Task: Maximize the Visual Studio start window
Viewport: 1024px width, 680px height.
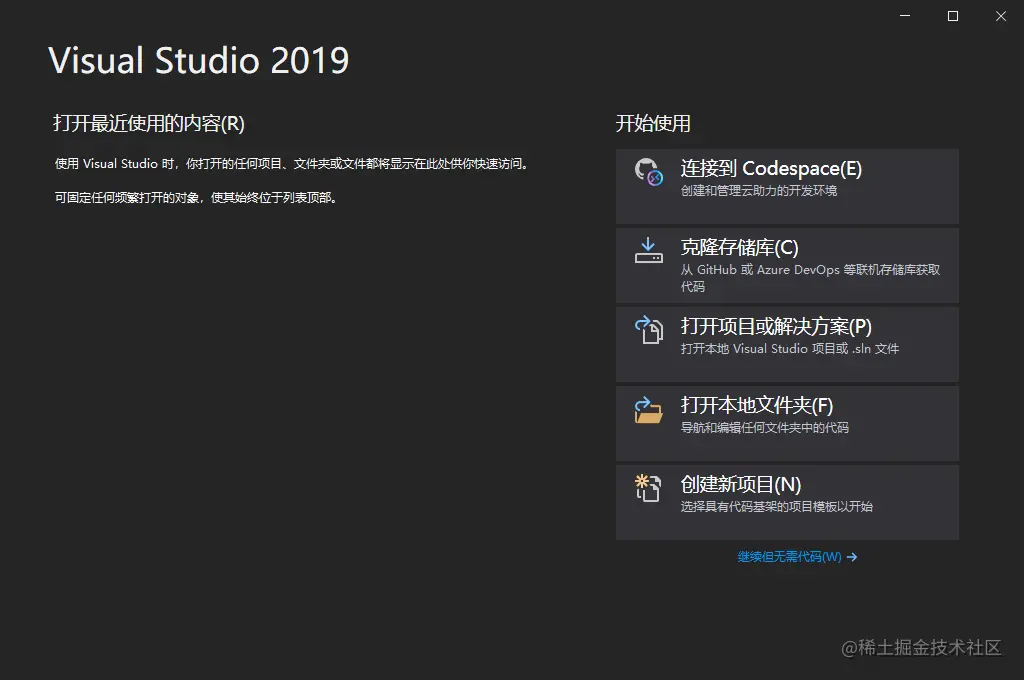Action: coord(953,16)
